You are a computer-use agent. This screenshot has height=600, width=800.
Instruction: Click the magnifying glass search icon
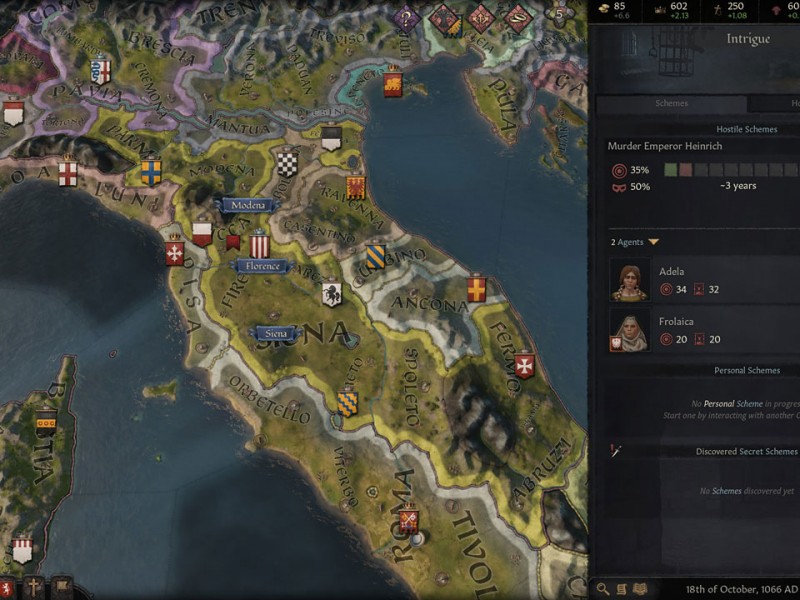tap(603, 589)
